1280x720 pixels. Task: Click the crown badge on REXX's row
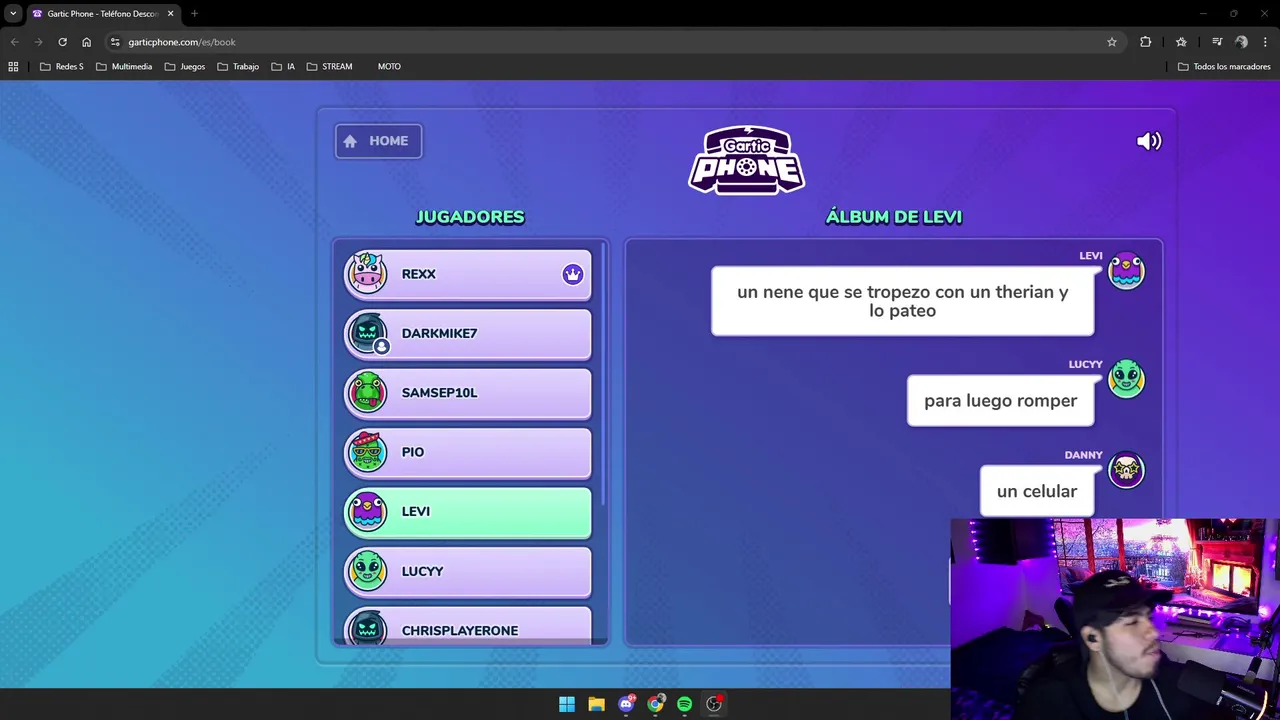coord(572,274)
